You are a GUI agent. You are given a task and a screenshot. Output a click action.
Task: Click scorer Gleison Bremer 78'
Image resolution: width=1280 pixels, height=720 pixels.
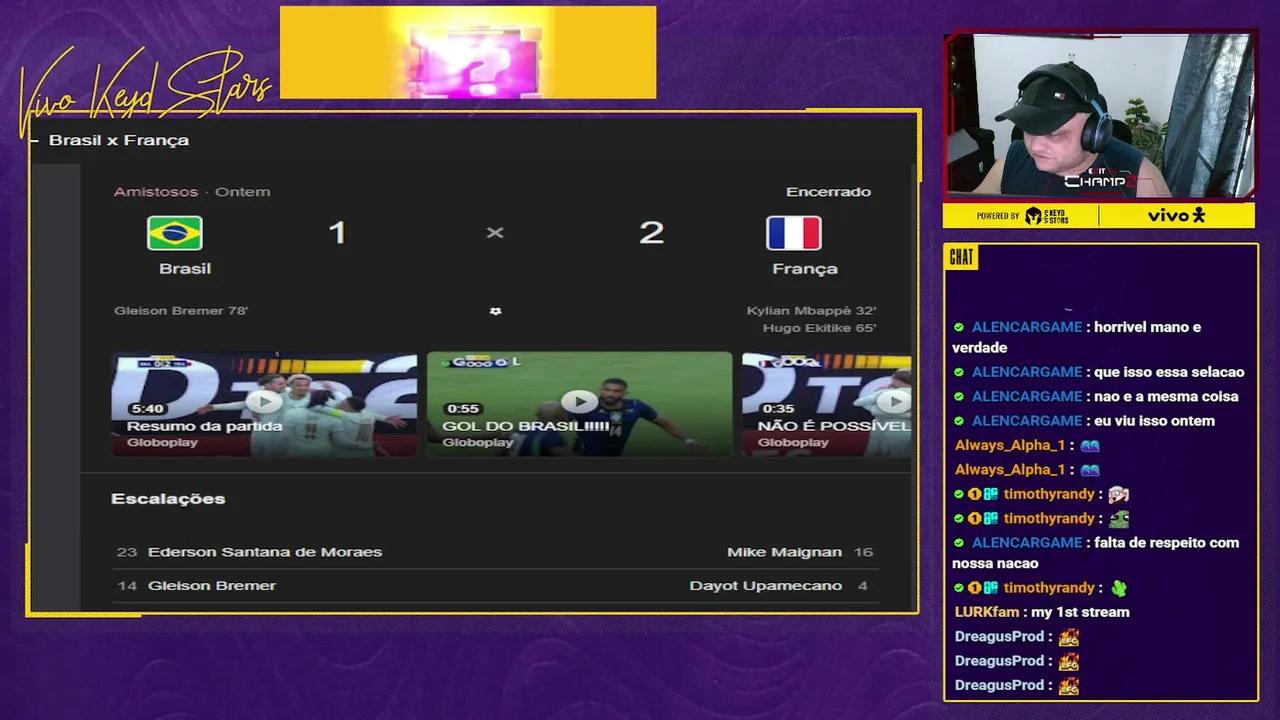(181, 310)
